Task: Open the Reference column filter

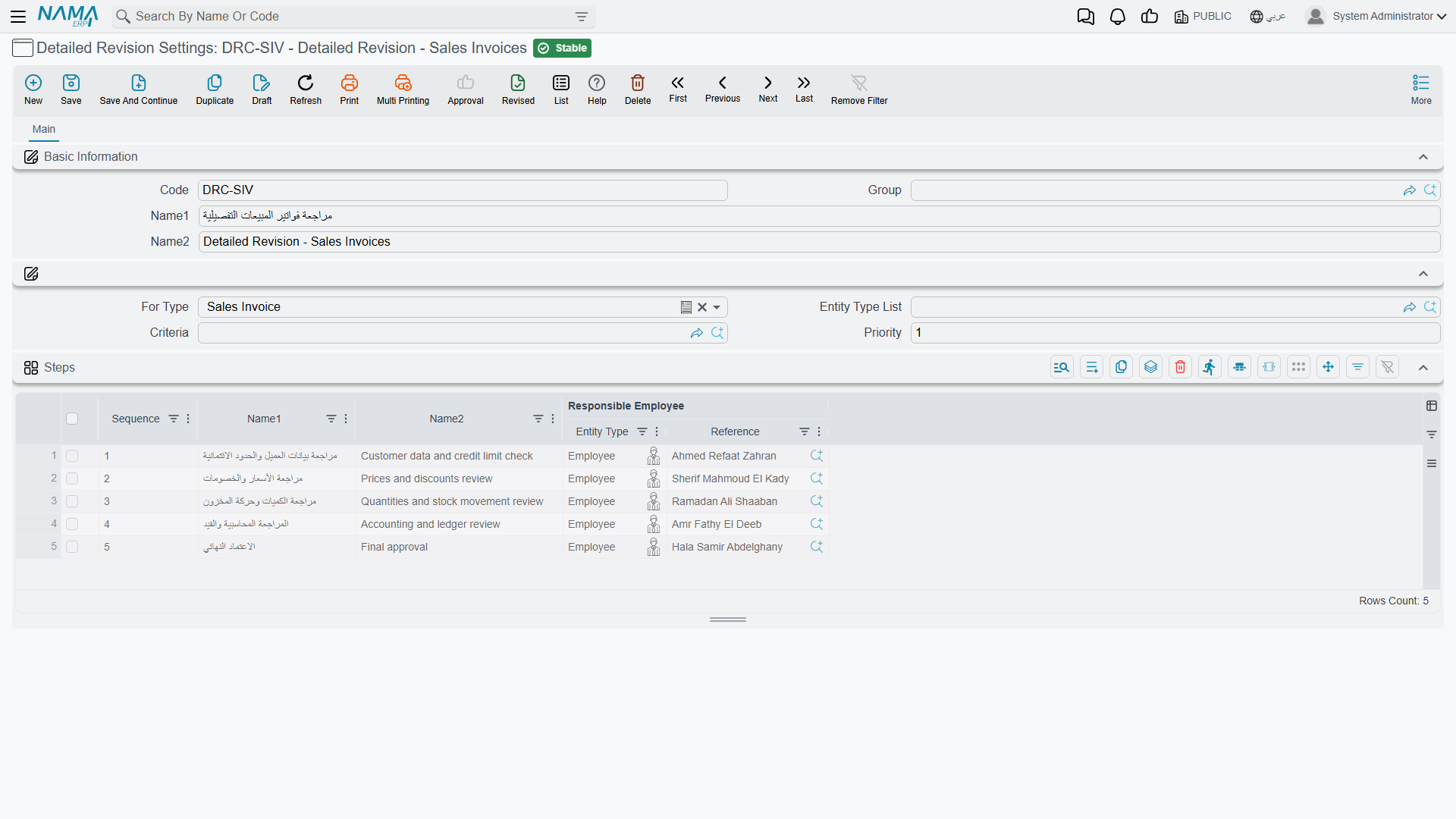Action: pyautogui.click(x=805, y=431)
